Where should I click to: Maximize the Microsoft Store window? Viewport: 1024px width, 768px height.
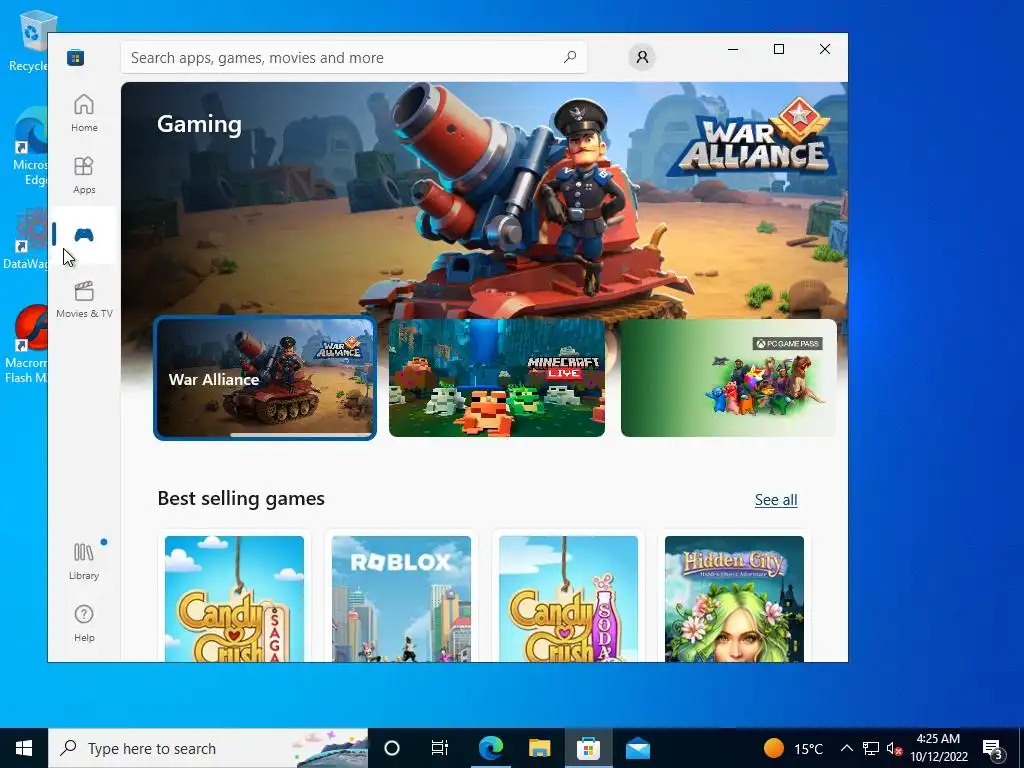coord(778,49)
